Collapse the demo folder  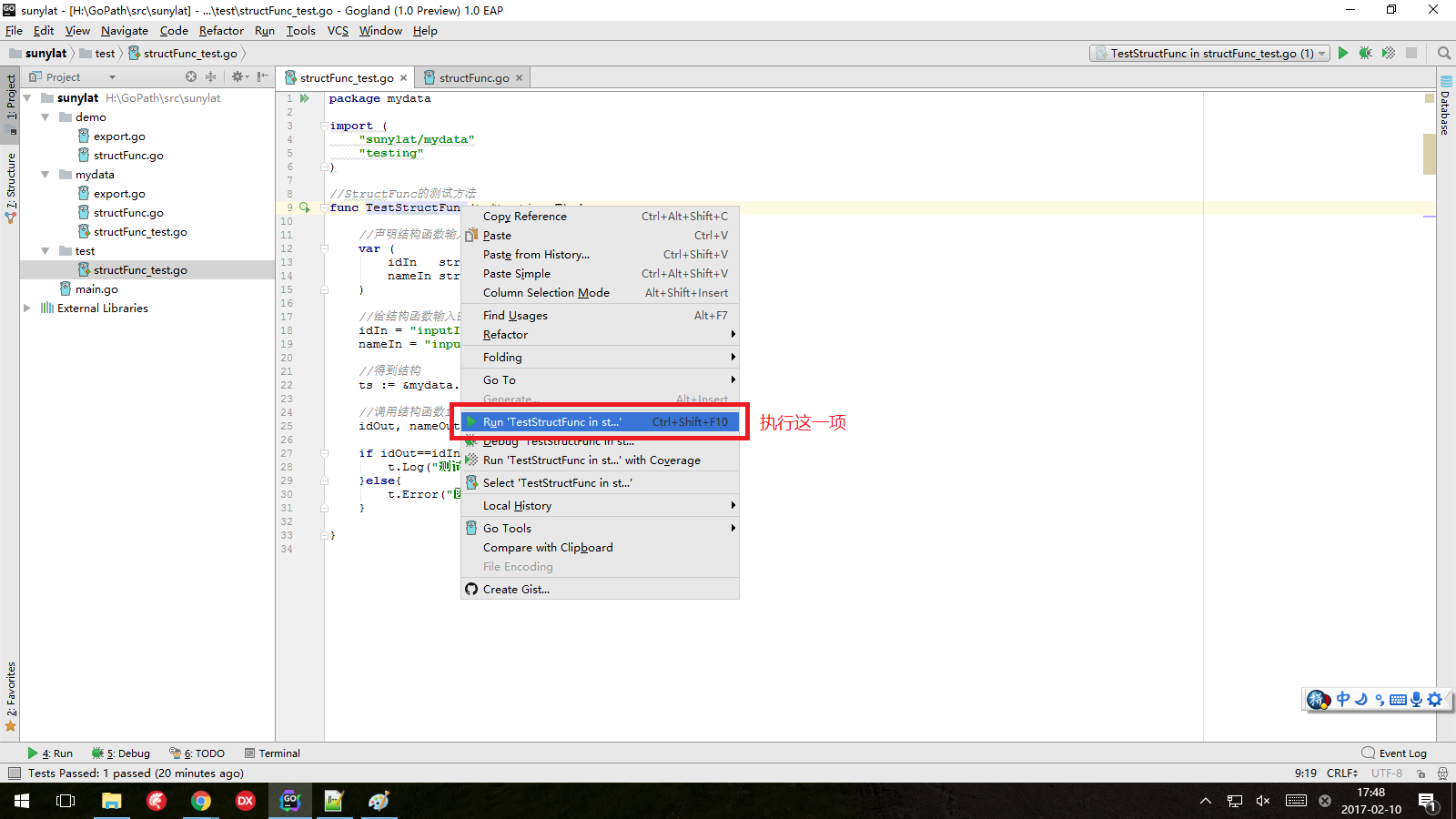click(x=45, y=117)
